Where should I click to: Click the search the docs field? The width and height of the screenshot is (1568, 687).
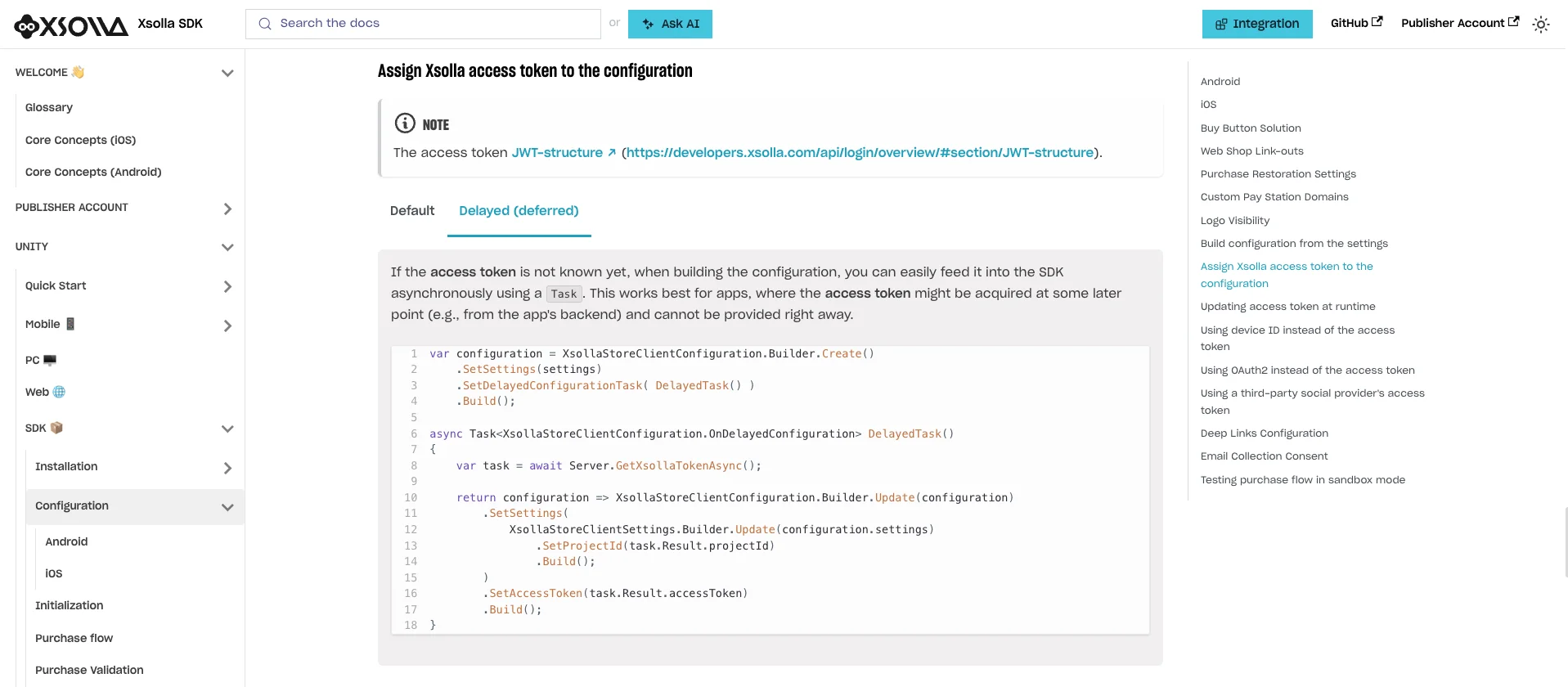click(x=423, y=24)
